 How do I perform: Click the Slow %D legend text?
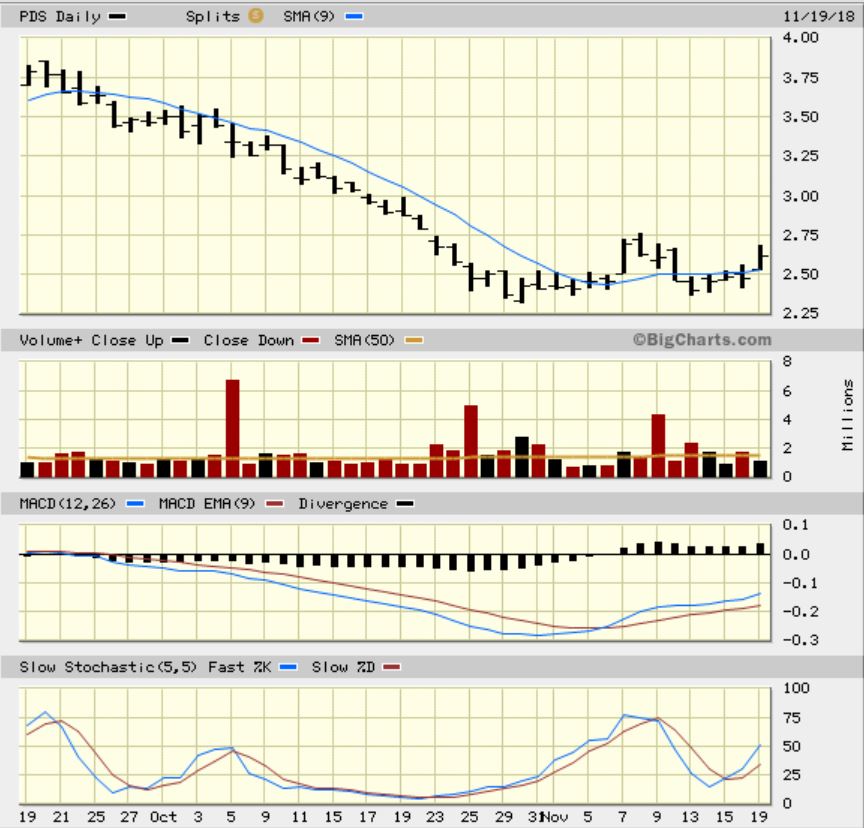(x=343, y=667)
